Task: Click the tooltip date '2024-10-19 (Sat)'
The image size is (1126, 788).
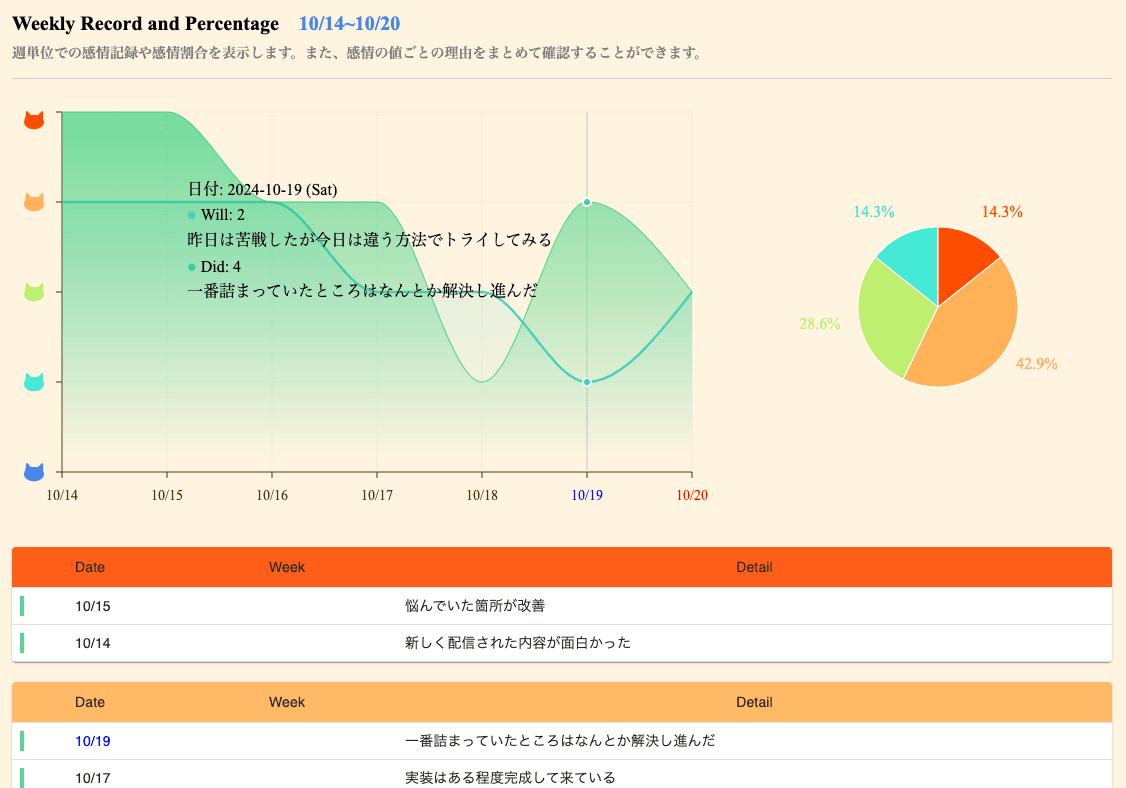Action: tap(282, 190)
